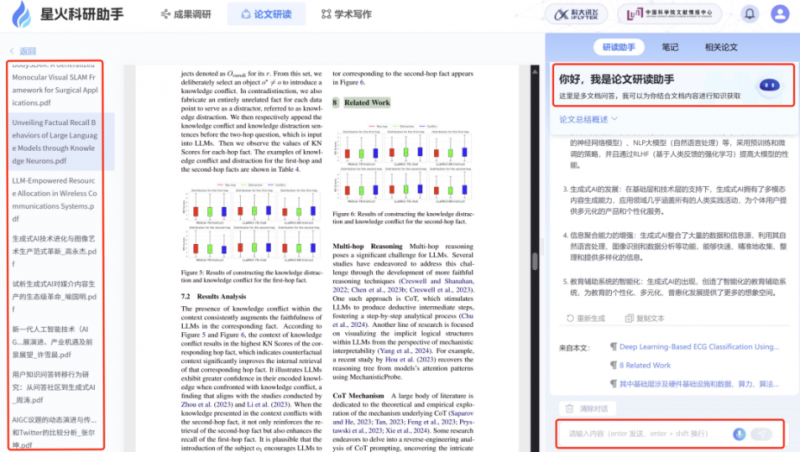Click the send message arrow button

tap(761, 434)
